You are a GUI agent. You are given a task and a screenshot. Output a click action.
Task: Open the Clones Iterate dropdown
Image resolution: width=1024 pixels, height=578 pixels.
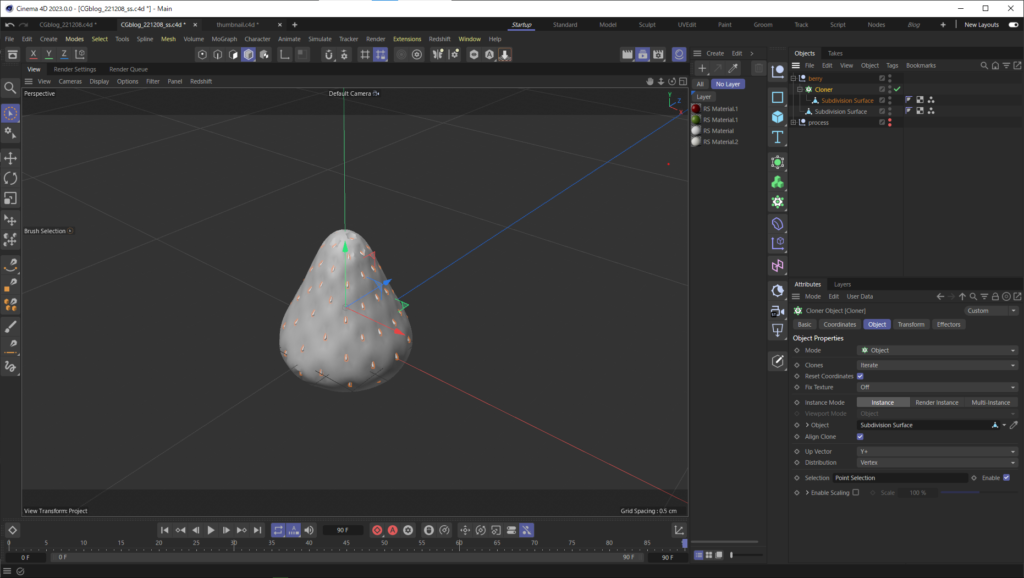click(935, 365)
